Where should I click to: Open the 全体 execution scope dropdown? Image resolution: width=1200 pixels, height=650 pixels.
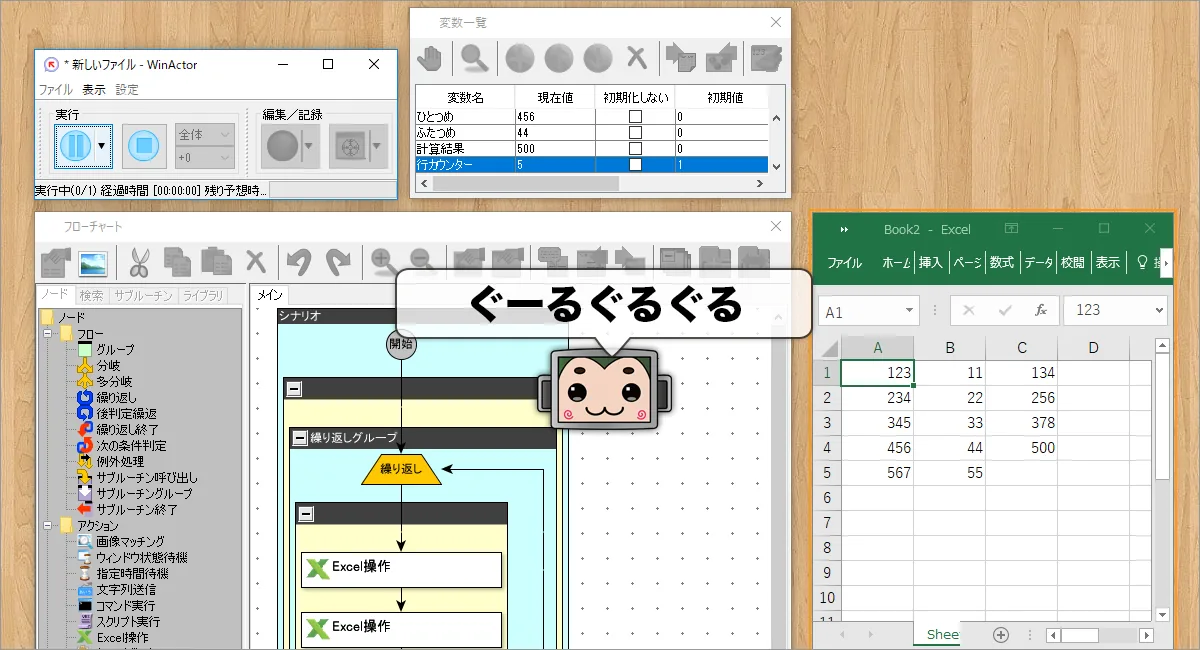(205, 134)
